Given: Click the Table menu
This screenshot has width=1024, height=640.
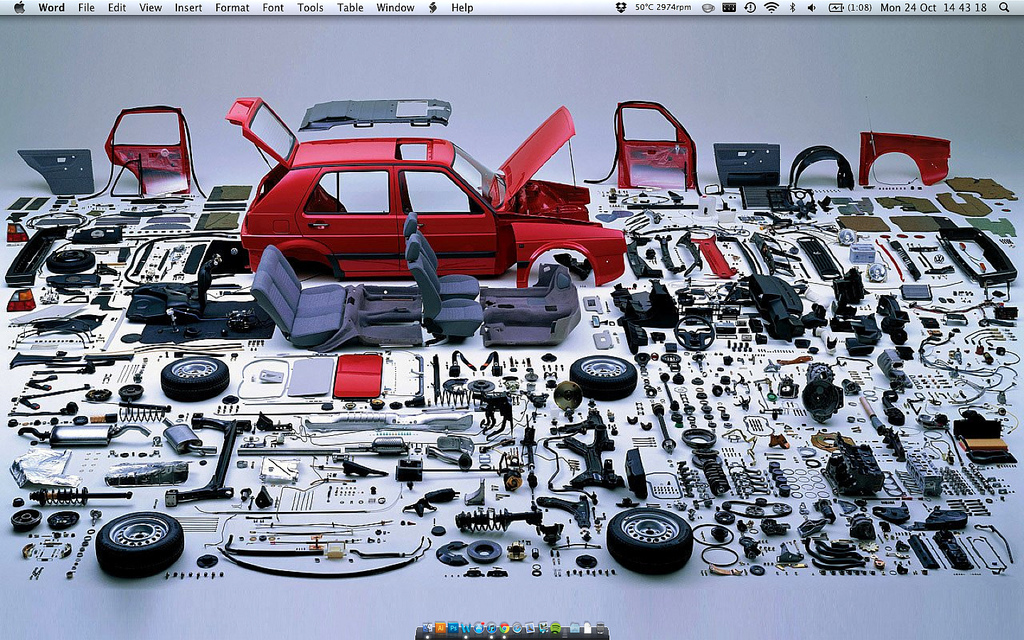Looking at the screenshot, I should (x=350, y=7).
